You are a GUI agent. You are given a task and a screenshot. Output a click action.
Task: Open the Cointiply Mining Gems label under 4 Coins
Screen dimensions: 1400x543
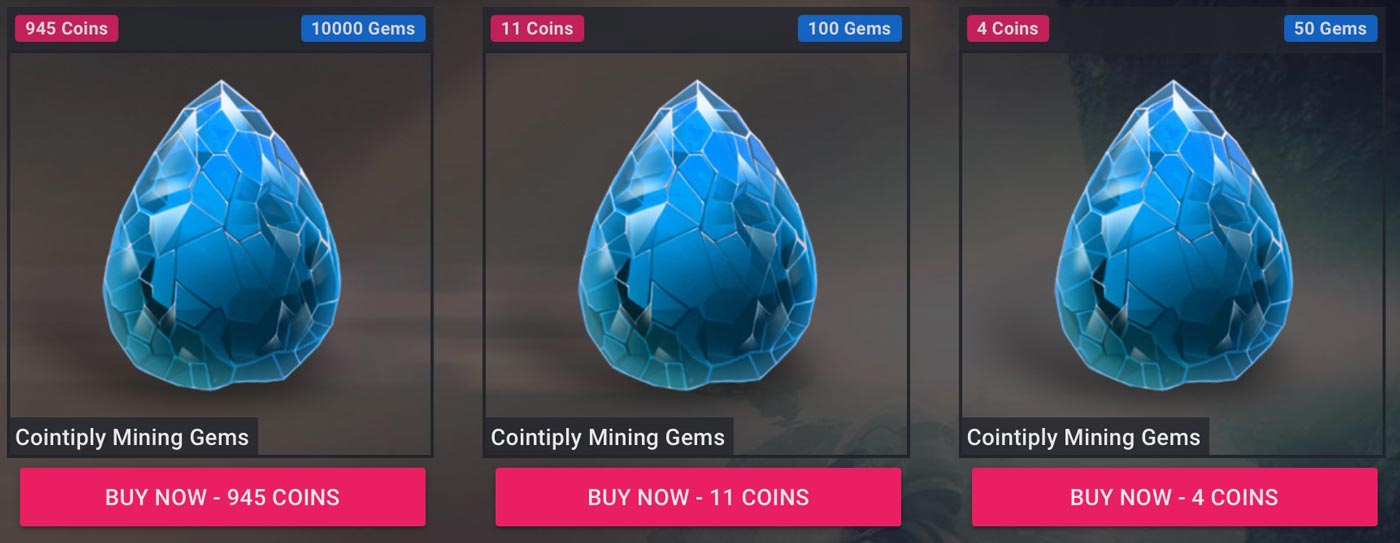[x=1084, y=437]
